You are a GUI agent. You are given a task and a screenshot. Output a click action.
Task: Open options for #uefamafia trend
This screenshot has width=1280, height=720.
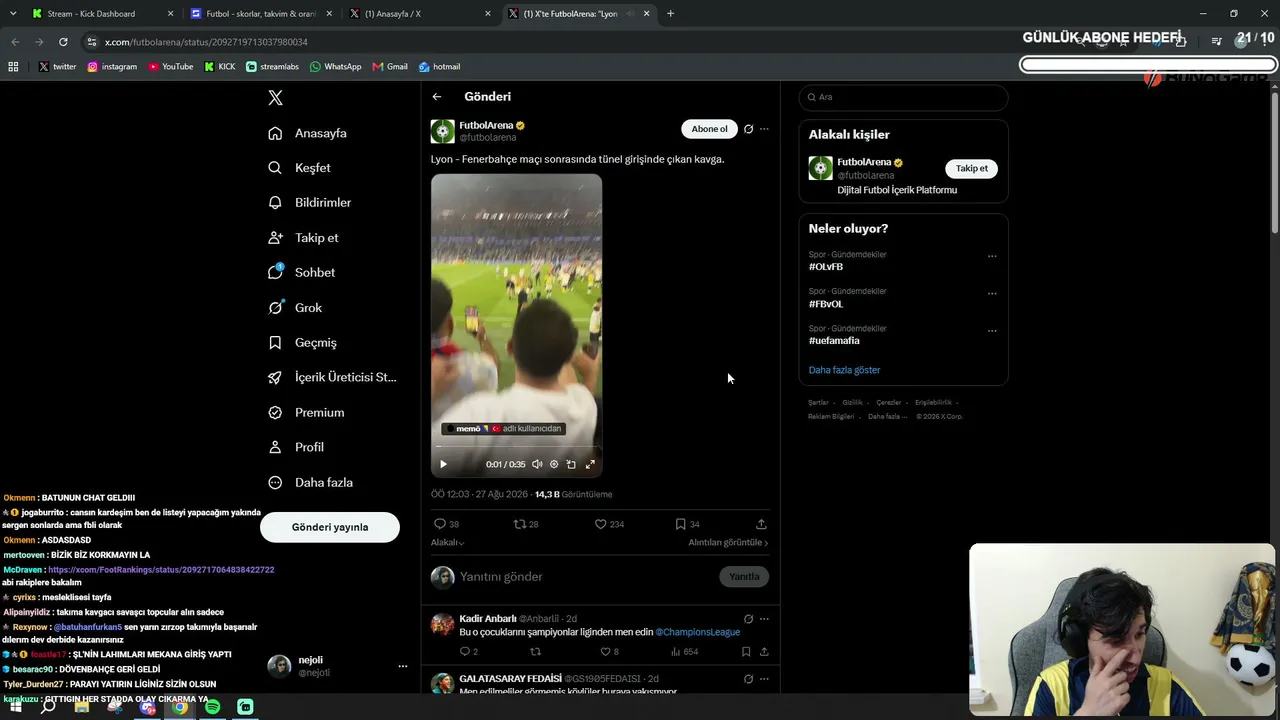(x=992, y=330)
